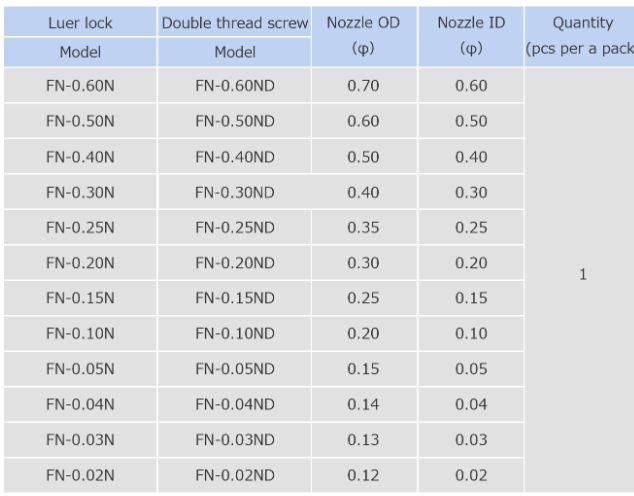The image size is (634, 496).
Task: Click the FN-0.30ND model cell
Action: pyautogui.click(x=235, y=192)
